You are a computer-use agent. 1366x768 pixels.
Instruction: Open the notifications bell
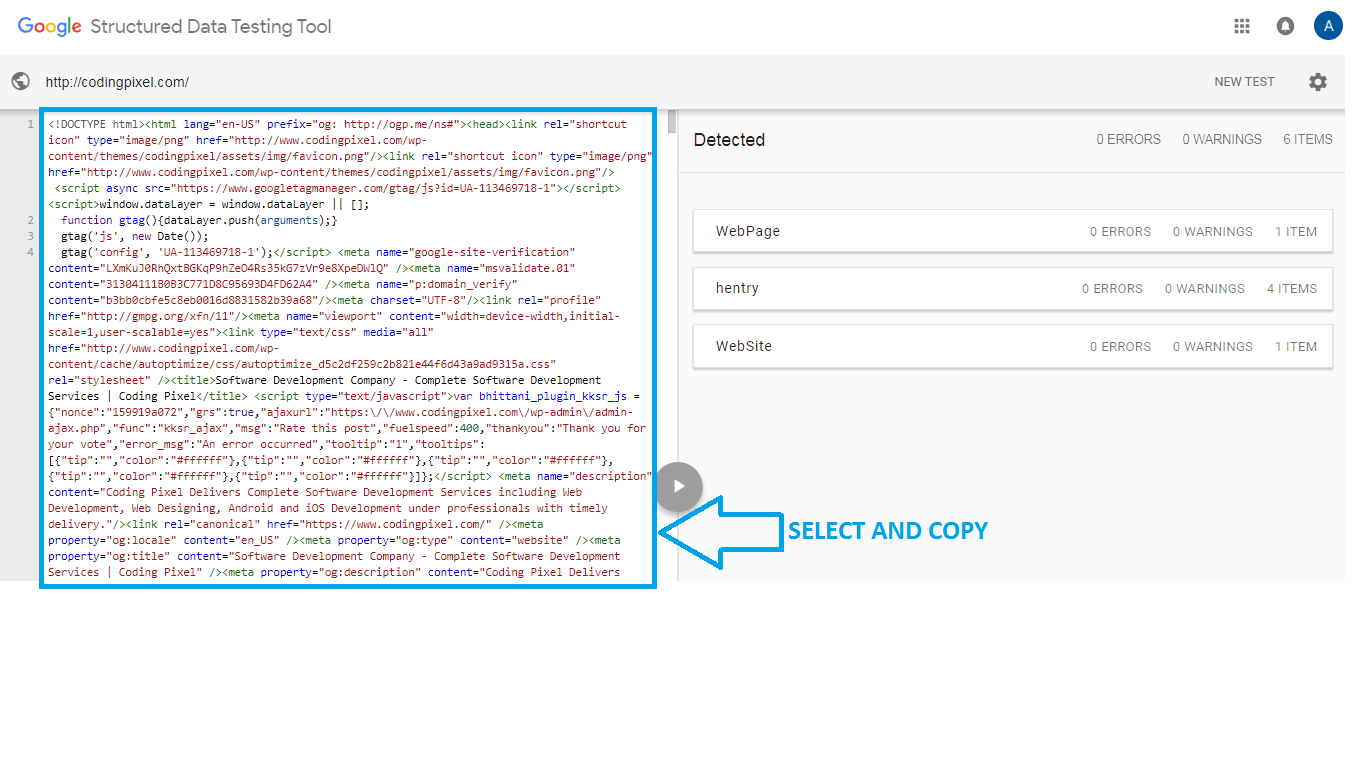pos(1286,27)
